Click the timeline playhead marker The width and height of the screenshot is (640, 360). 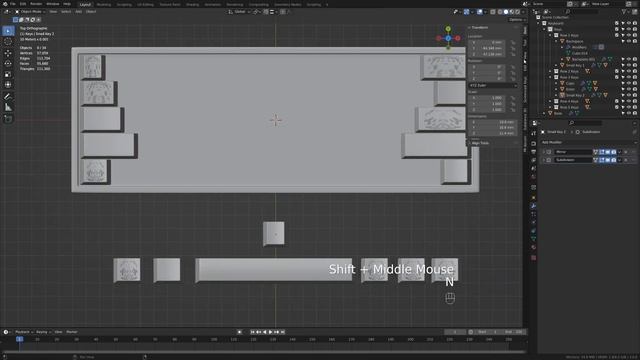(19, 339)
